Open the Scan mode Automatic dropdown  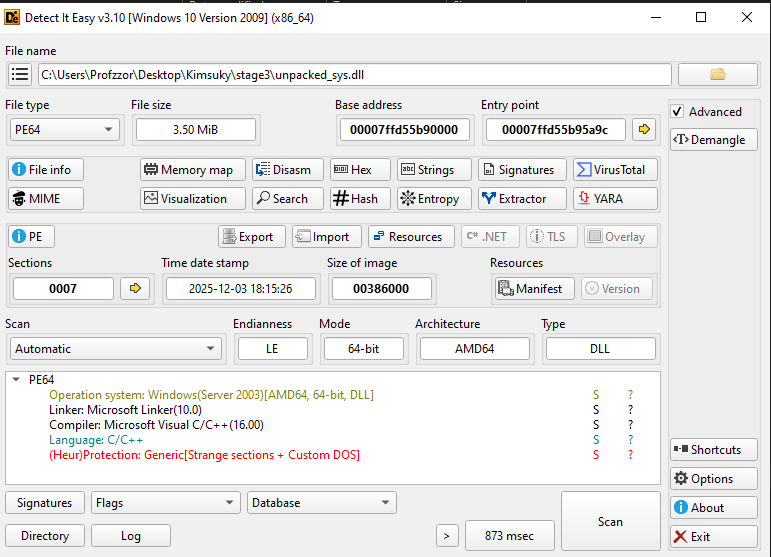116,349
